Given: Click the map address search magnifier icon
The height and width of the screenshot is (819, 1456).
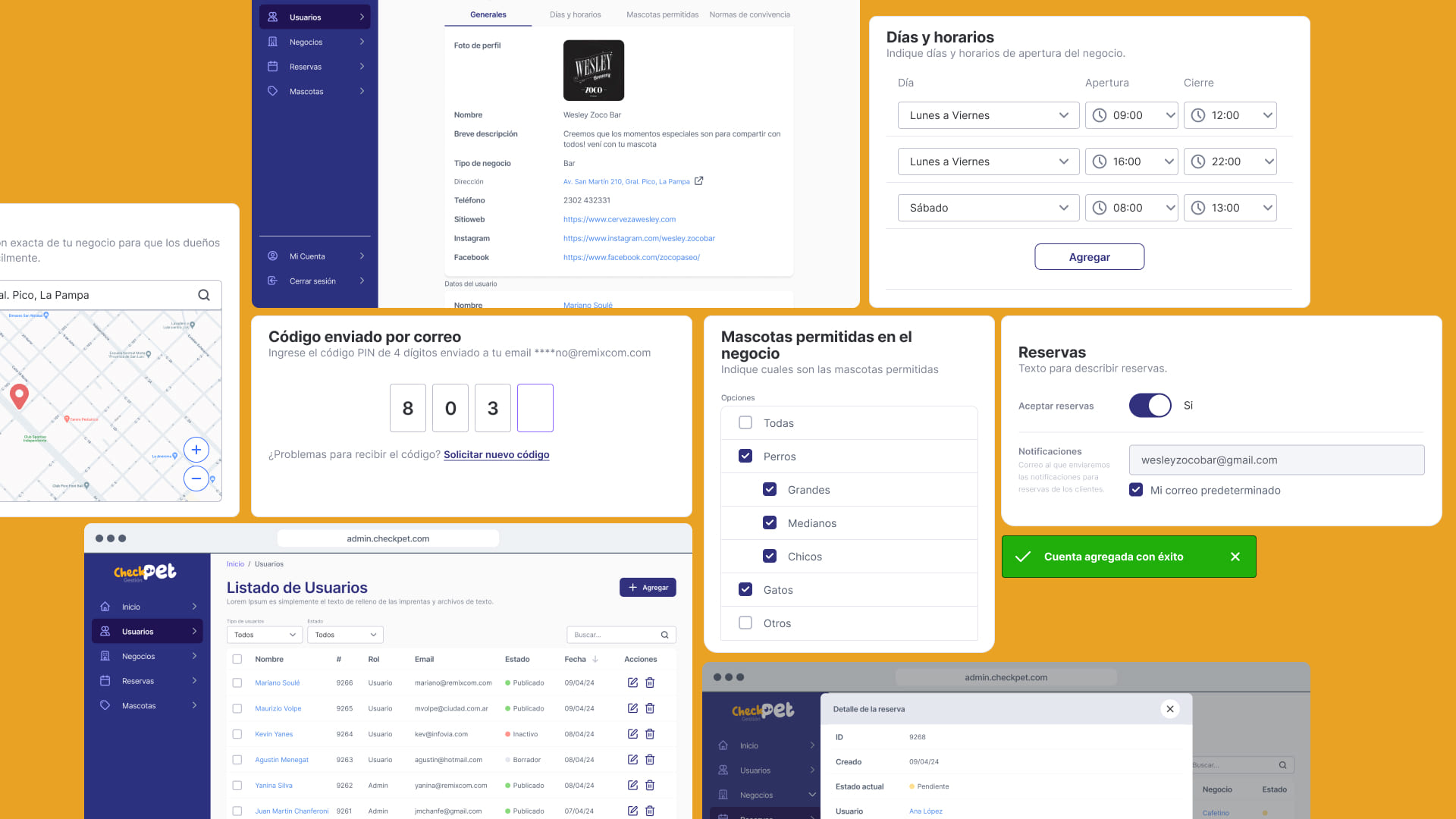Looking at the screenshot, I should [x=204, y=295].
